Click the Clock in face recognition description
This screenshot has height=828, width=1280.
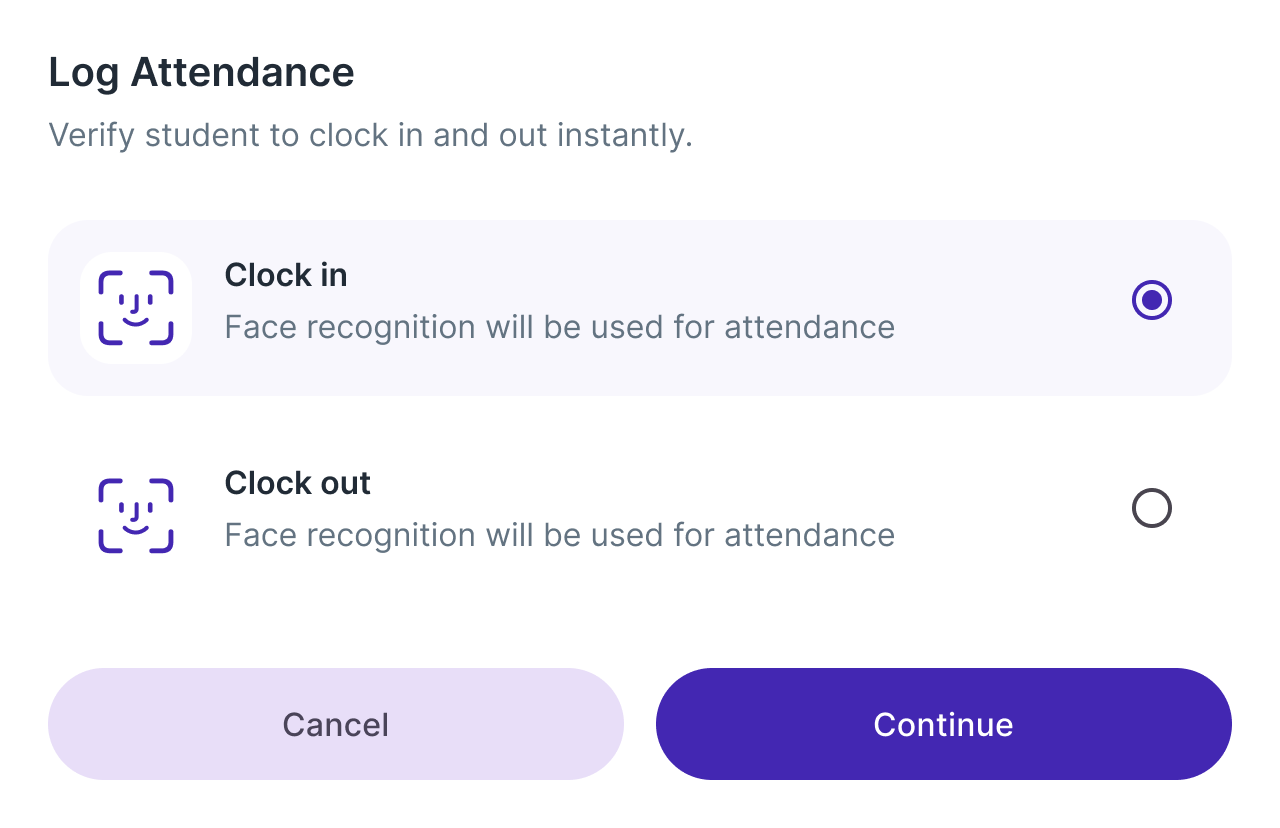[x=560, y=328]
